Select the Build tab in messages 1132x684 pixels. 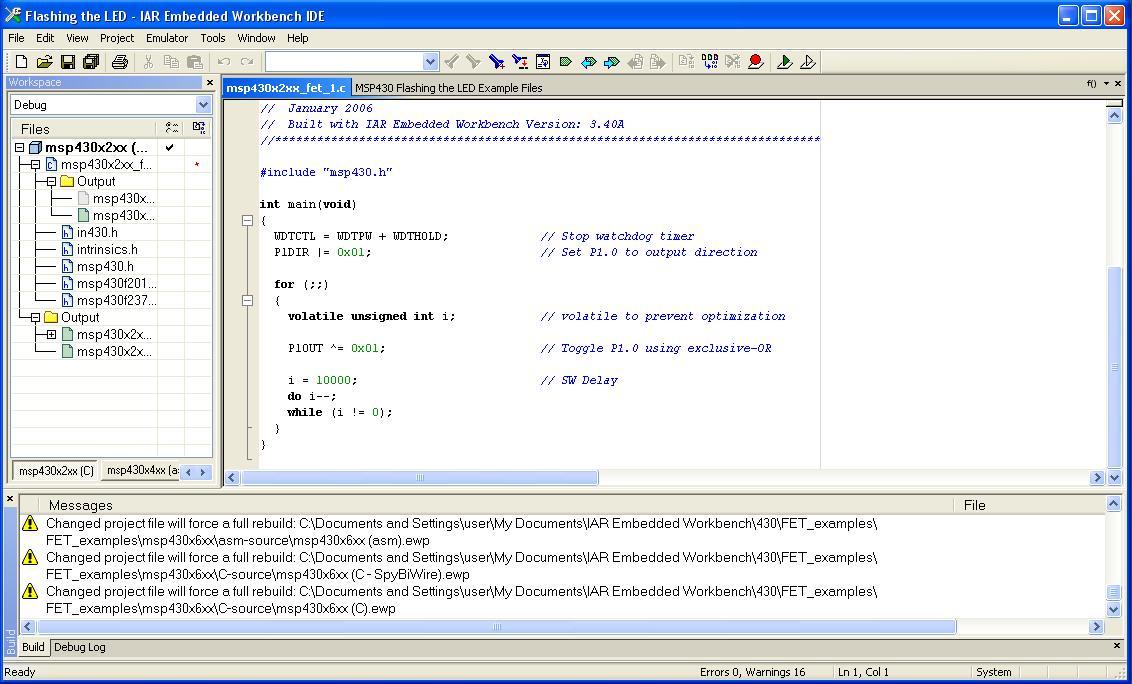click(33, 647)
